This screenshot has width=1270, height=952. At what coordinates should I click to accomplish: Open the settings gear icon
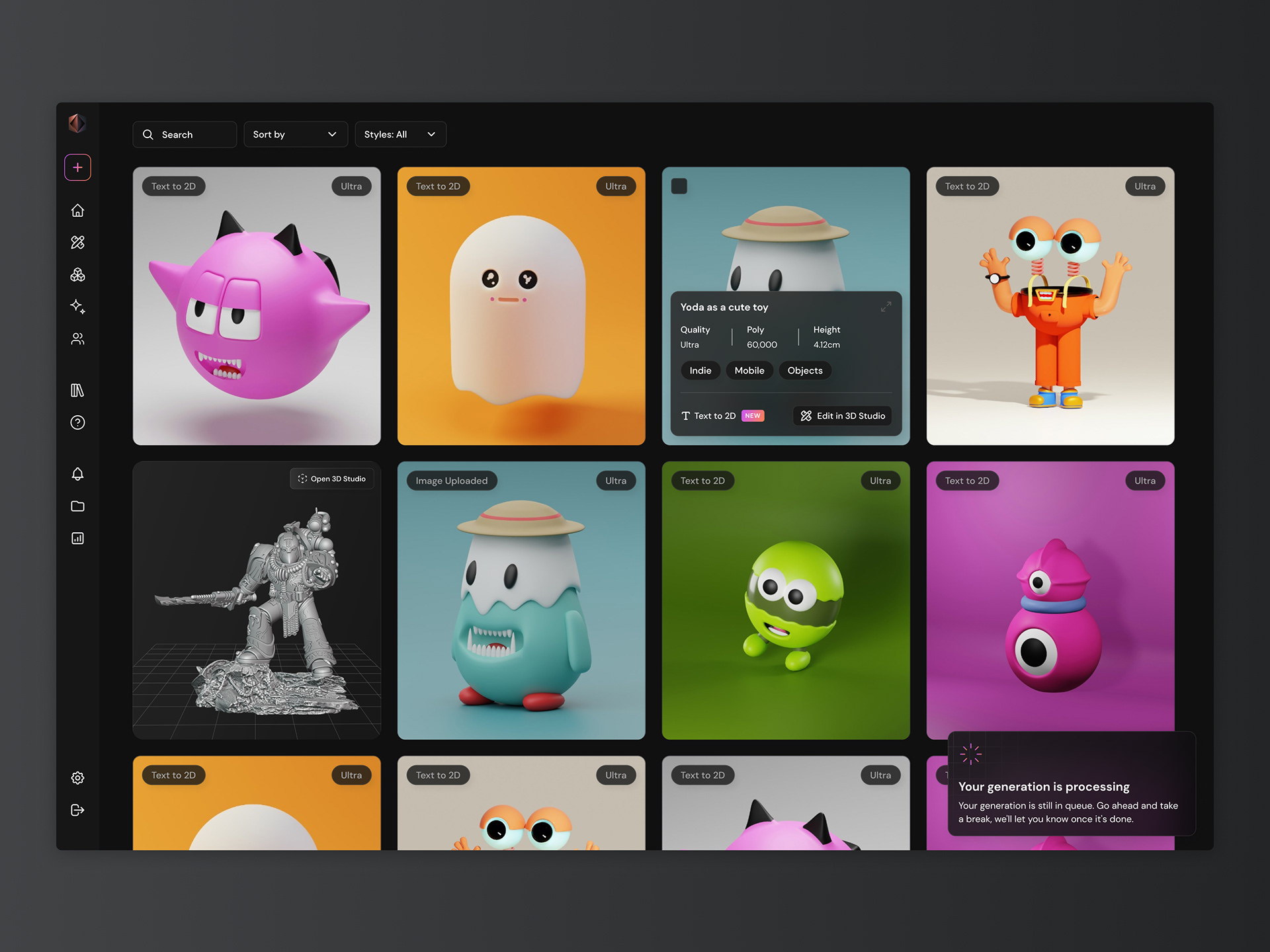tap(77, 778)
